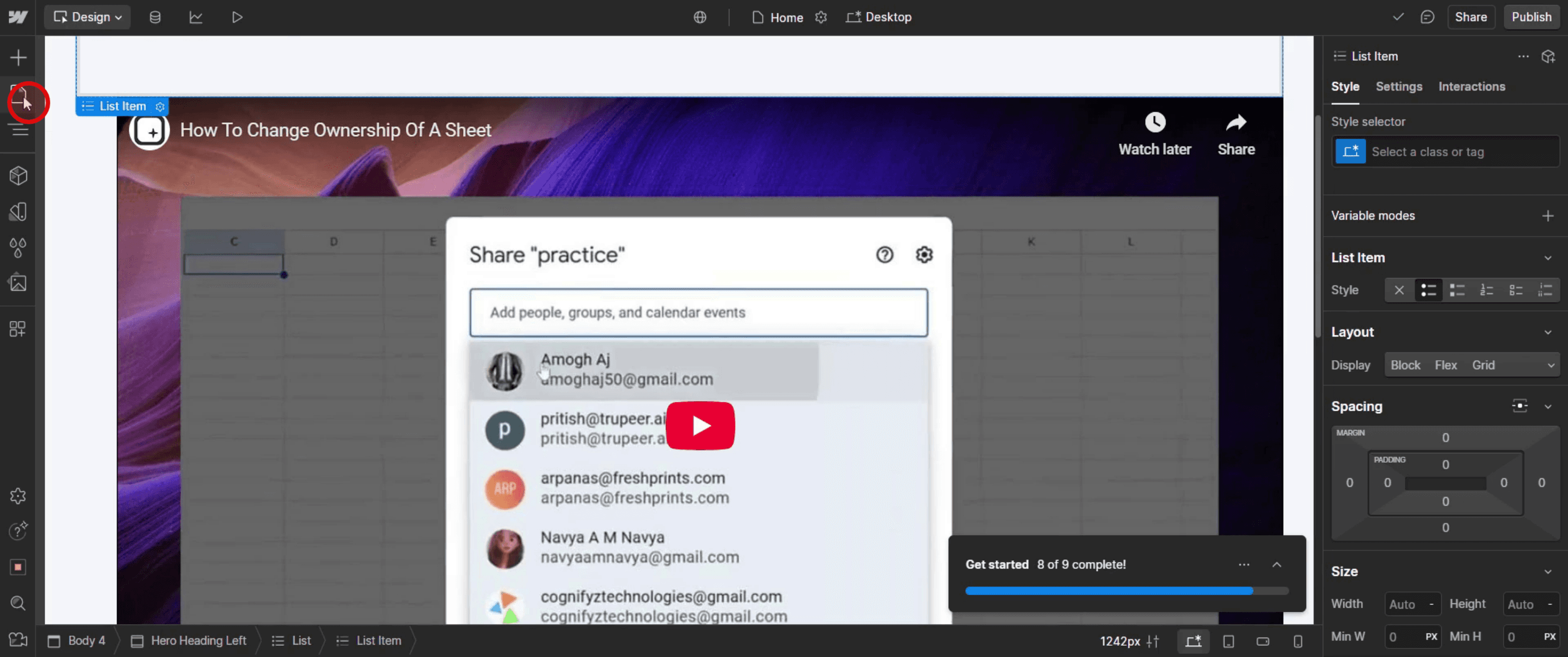Open comments speech bubble icon
Screen dimensions: 1568x657
click(1427, 17)
